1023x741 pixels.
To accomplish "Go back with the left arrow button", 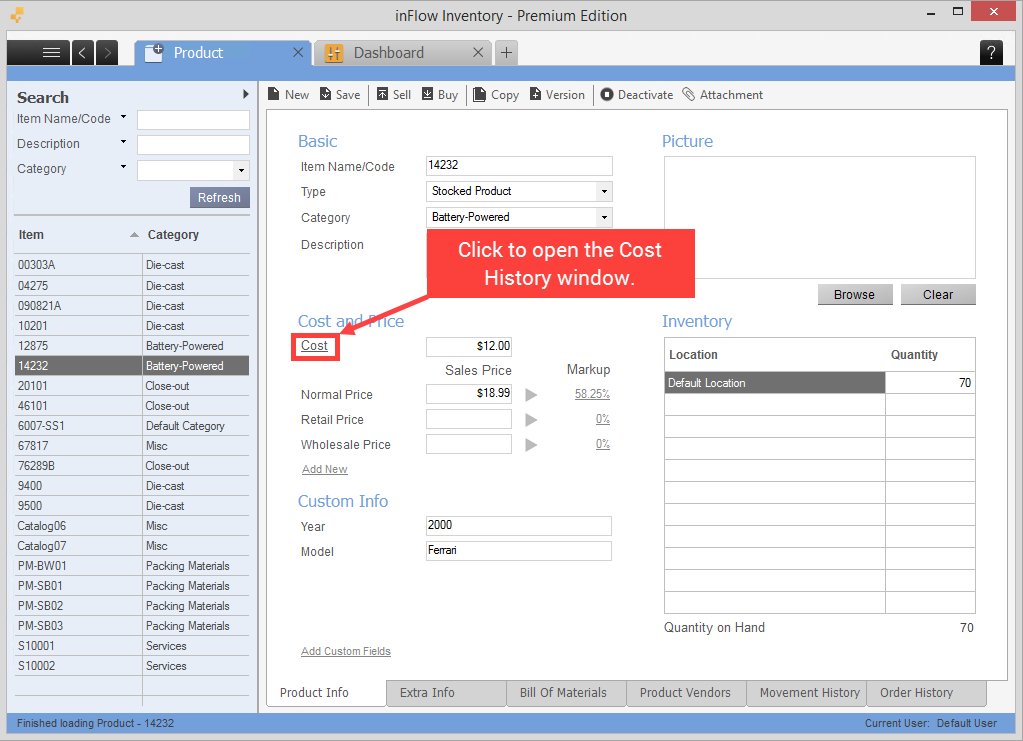I will tap(82, 53).
